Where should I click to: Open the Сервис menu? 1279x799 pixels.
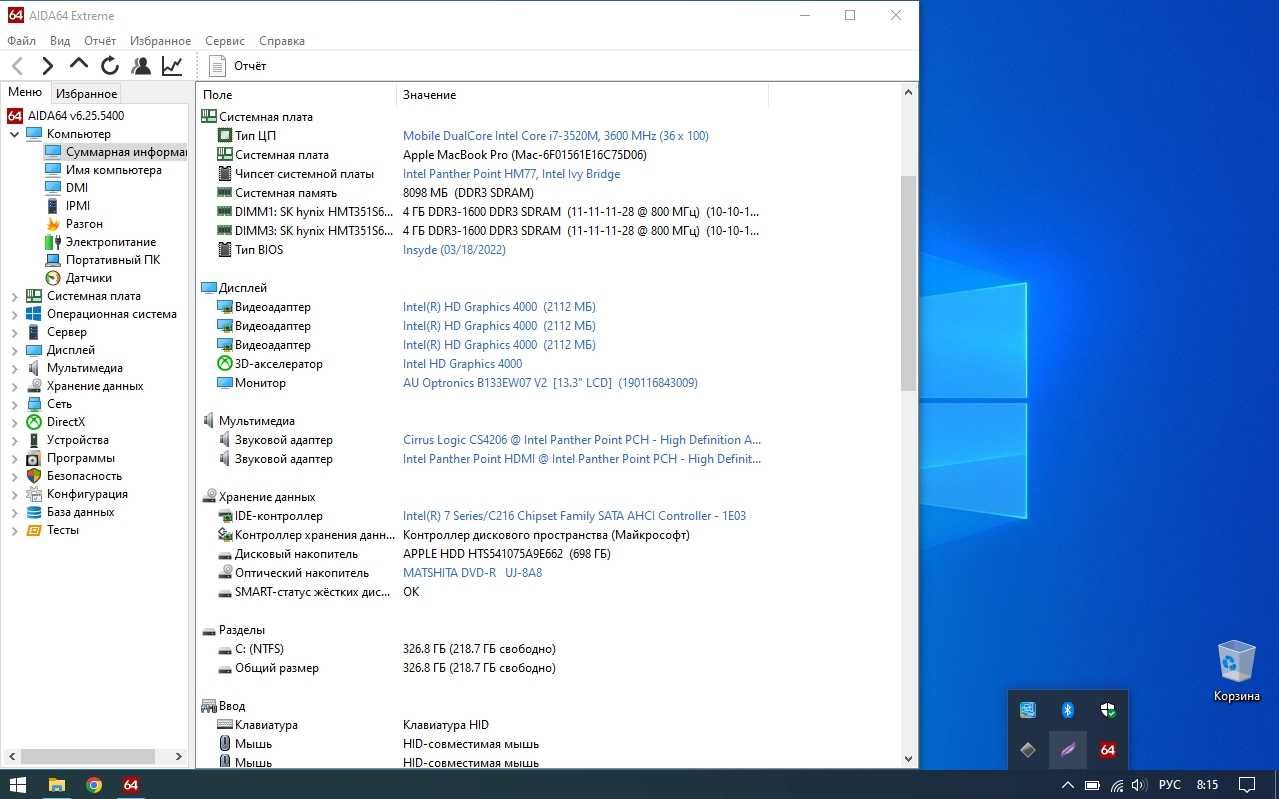[225, 41]
